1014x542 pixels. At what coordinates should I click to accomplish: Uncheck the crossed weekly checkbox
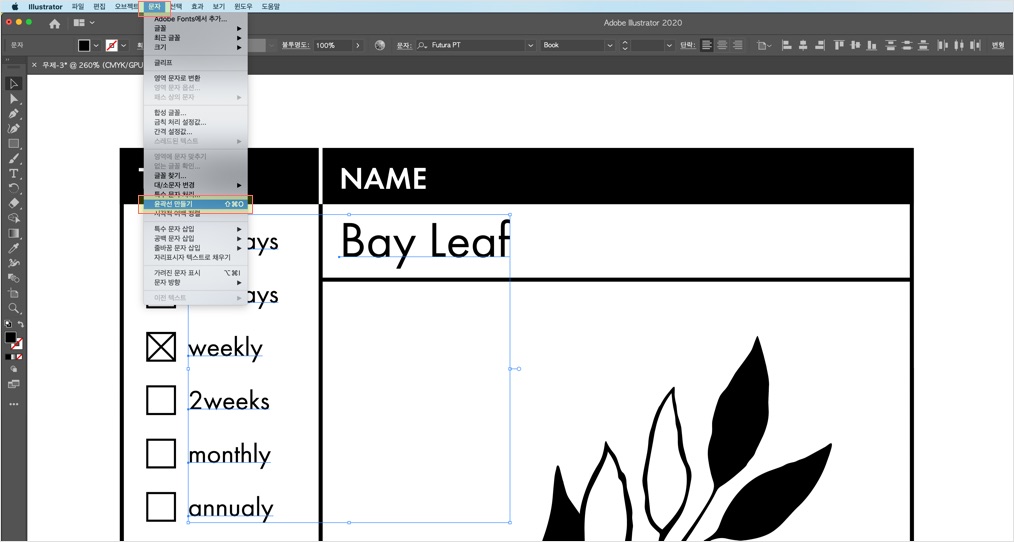coord(161,347)
